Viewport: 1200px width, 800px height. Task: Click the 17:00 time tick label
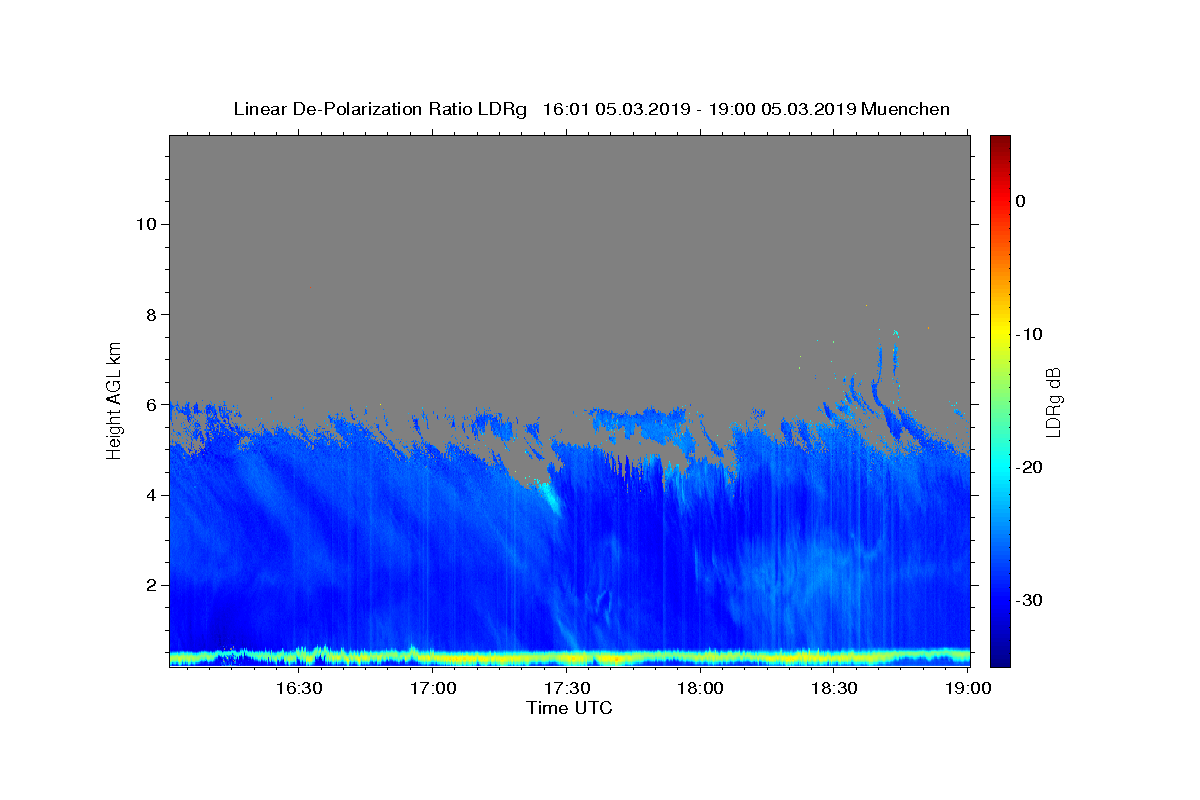coord(433,688)
